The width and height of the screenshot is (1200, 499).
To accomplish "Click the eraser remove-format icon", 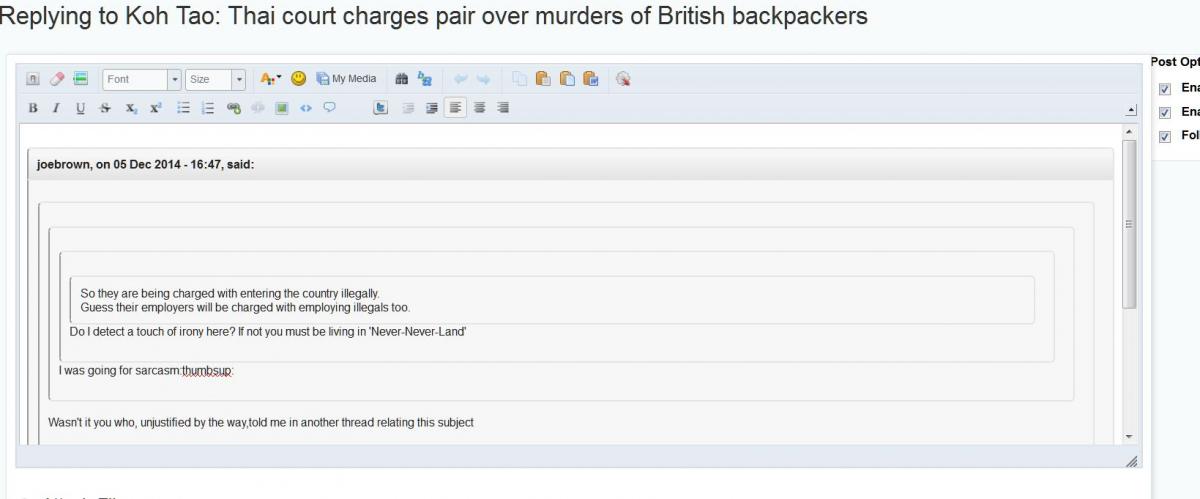I will (x=57, y=79).
